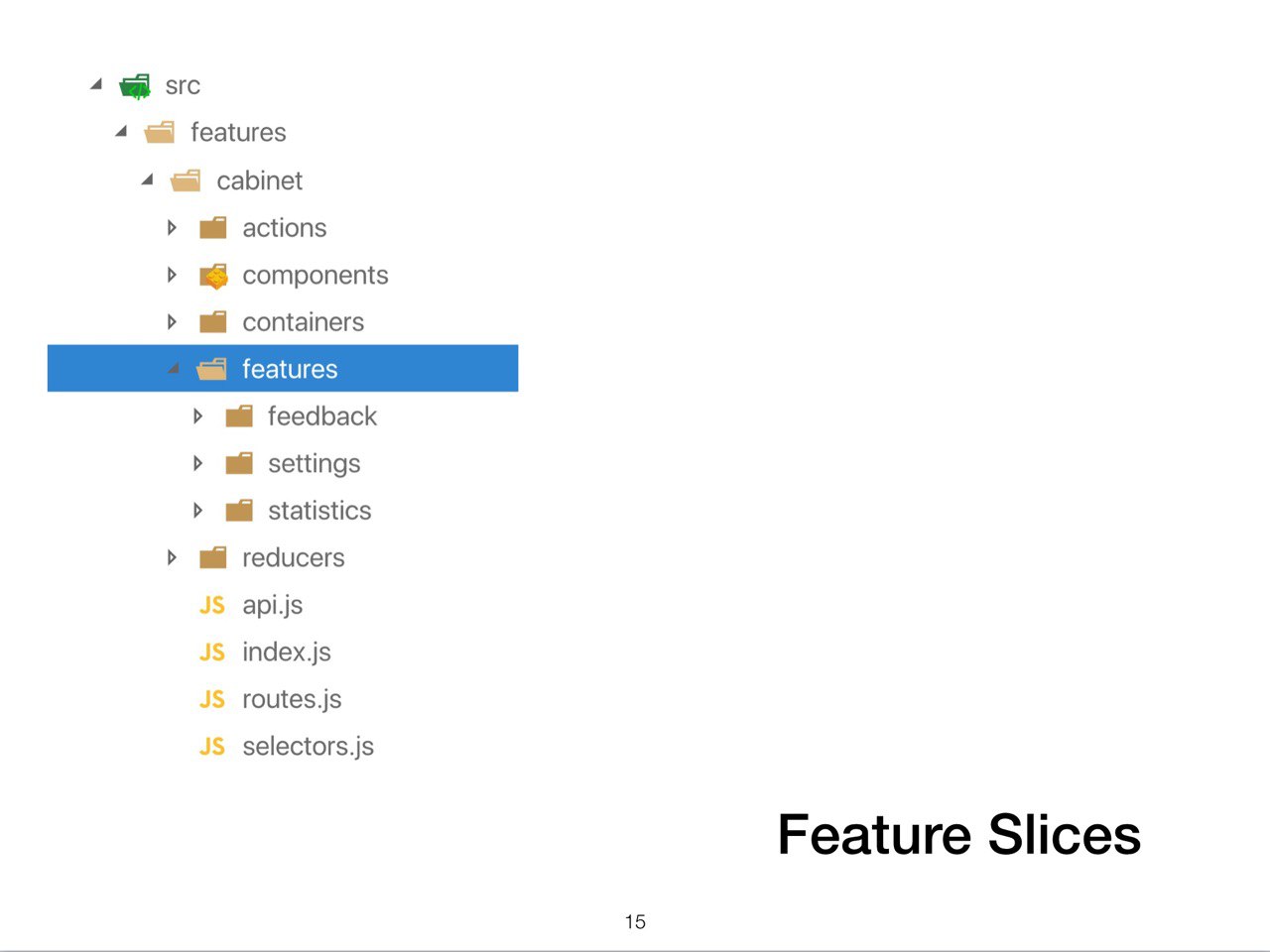Click the actions folder icon

(213, 229)
